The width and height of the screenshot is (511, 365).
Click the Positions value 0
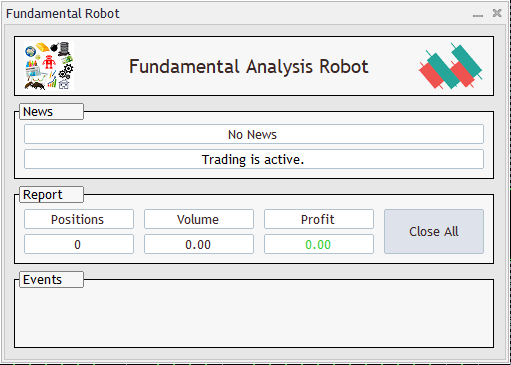pos(79,244)
